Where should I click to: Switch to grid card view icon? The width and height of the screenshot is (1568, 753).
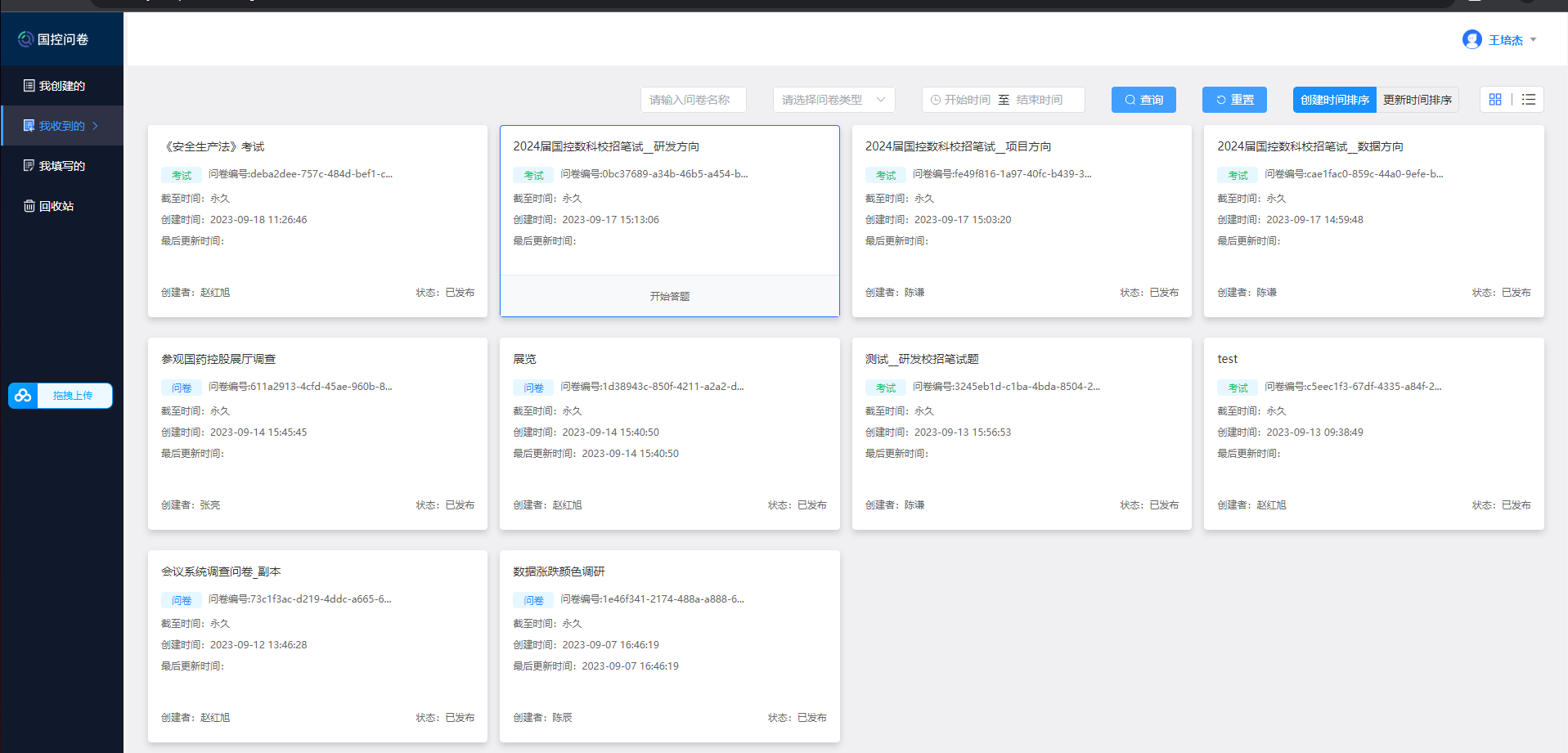tap(1495, 100)
